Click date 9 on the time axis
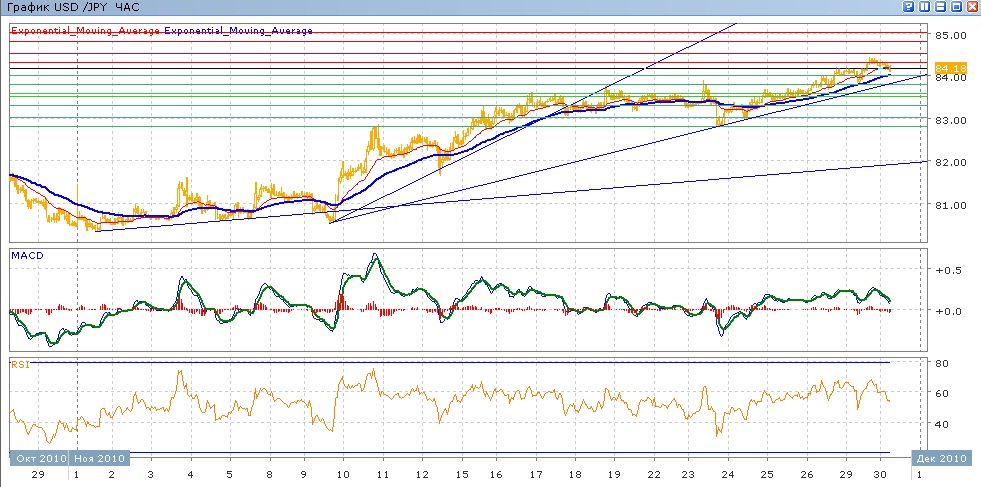The height and width of the screenshot is (487, 981). [305, 475]
